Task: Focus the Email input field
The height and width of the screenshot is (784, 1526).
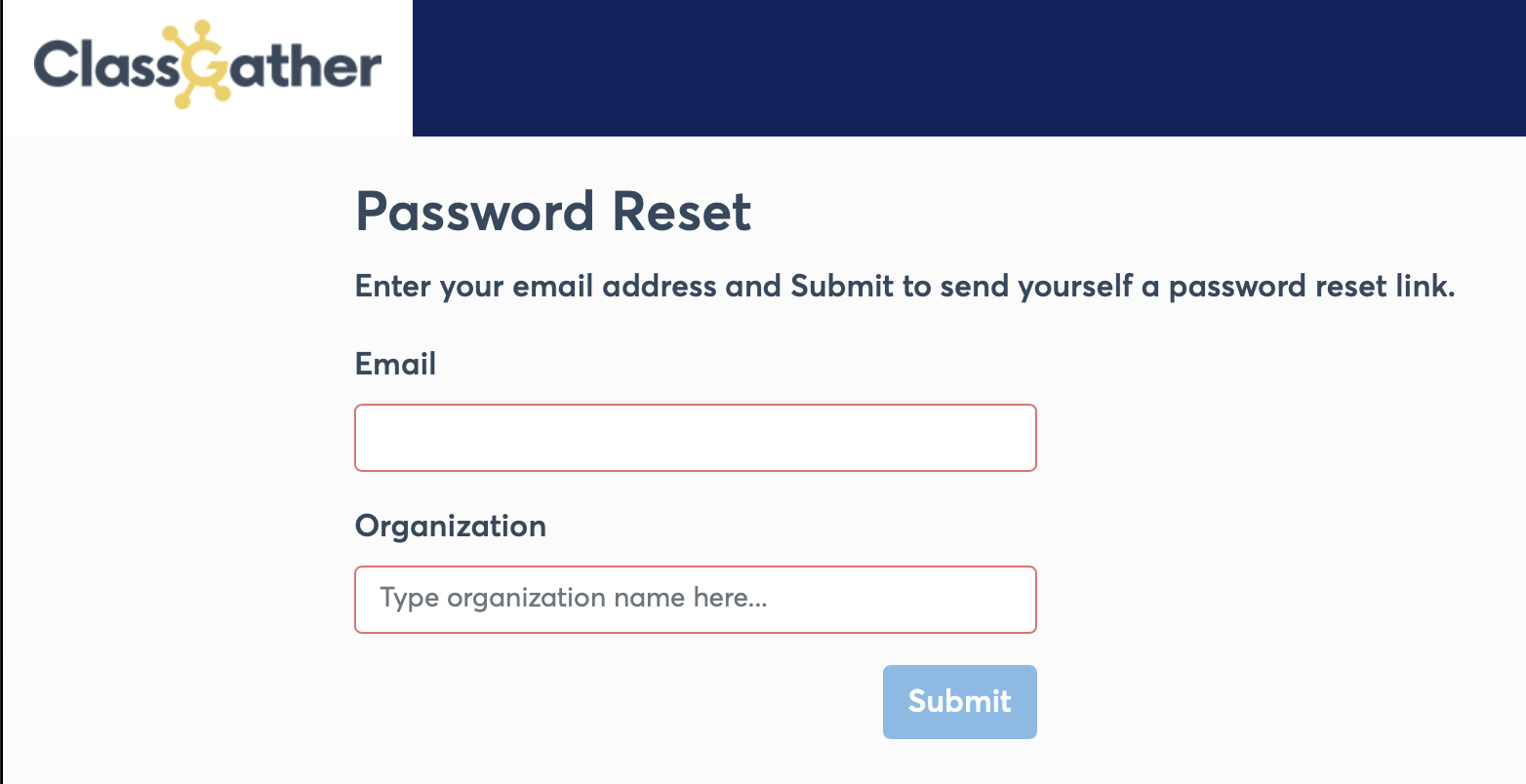Action: (x=695, y=438)
